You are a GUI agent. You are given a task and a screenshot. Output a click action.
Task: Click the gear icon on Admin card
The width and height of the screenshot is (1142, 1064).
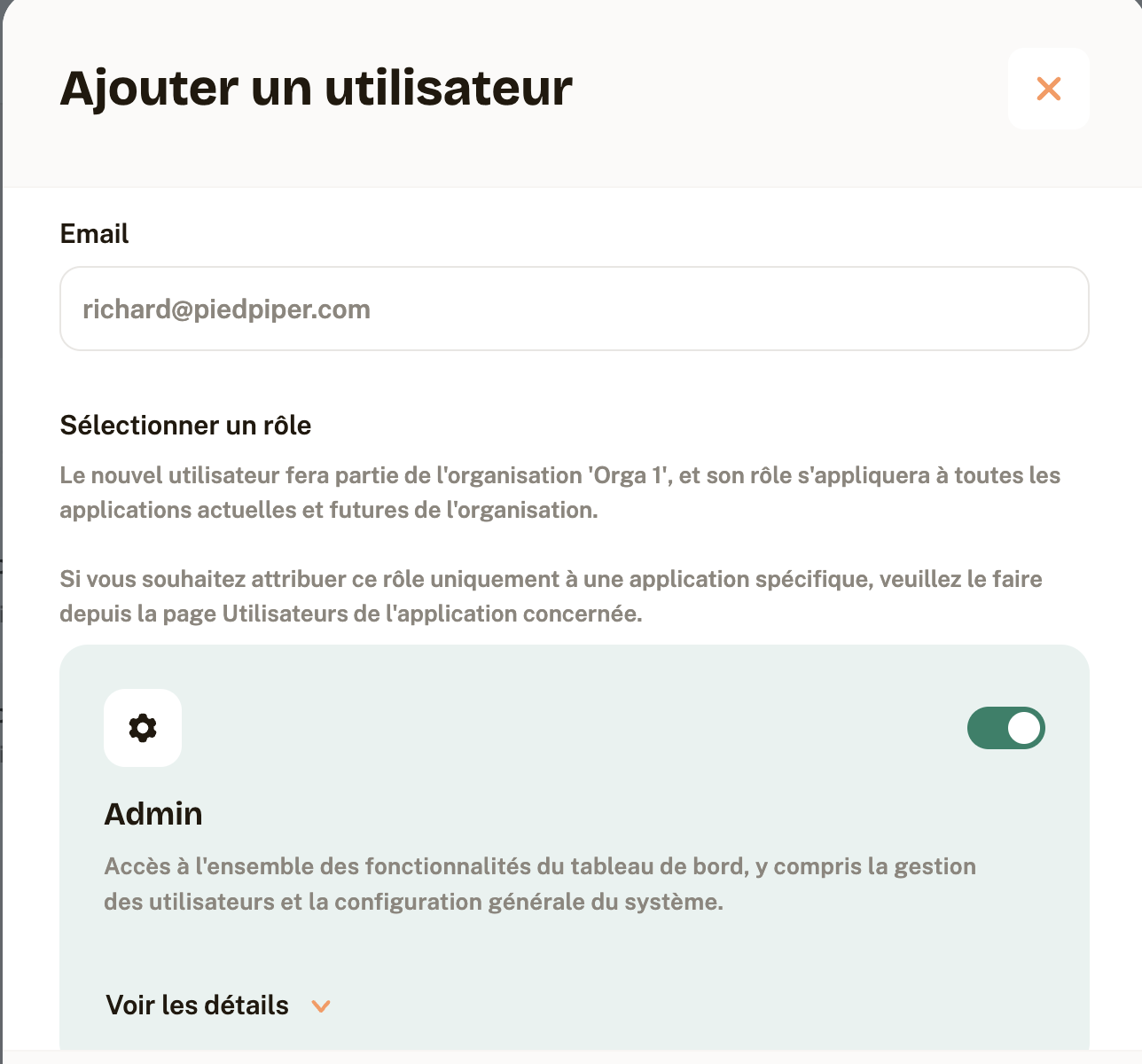point(143,728)
